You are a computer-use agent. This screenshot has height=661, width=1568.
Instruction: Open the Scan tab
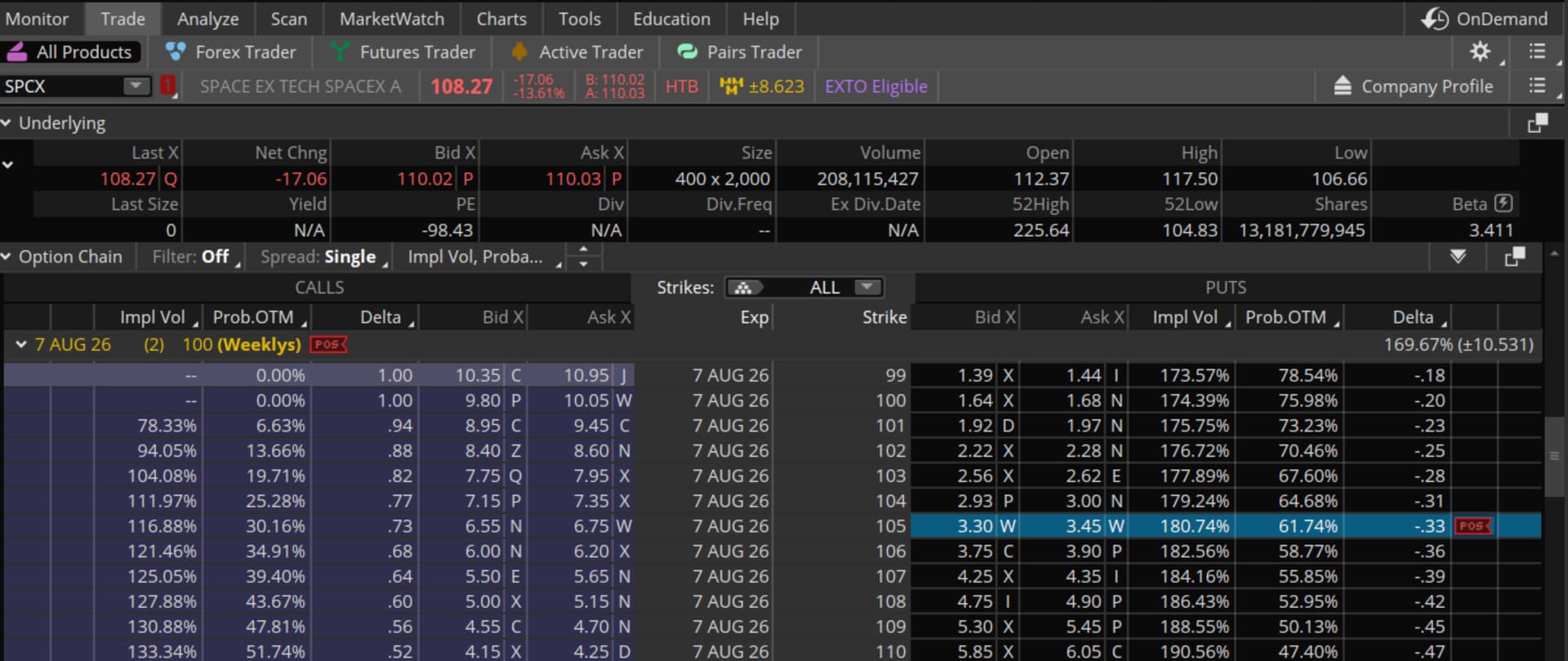[x=289, y=19]
